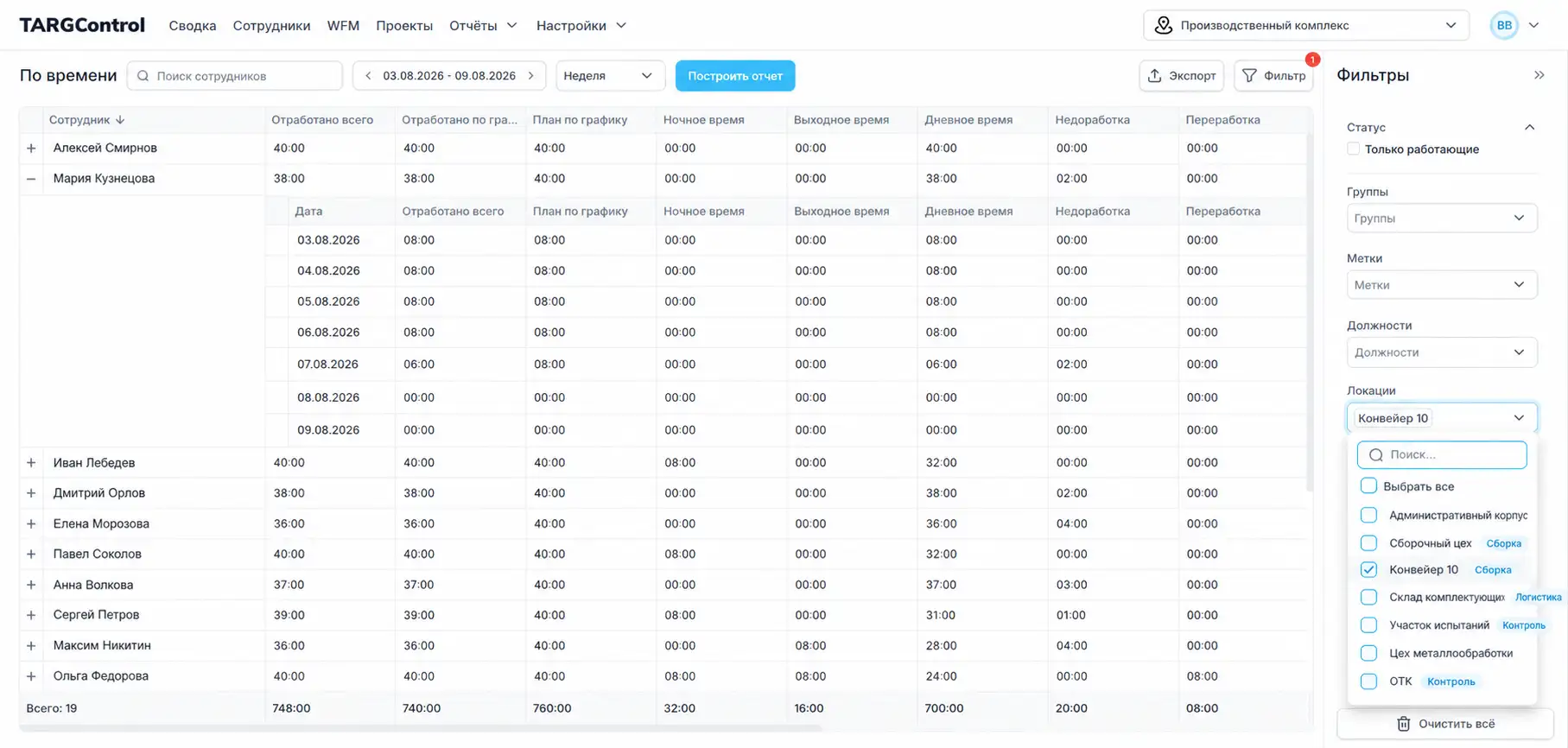Click the TARGControl logo

(x=82, y=25)
